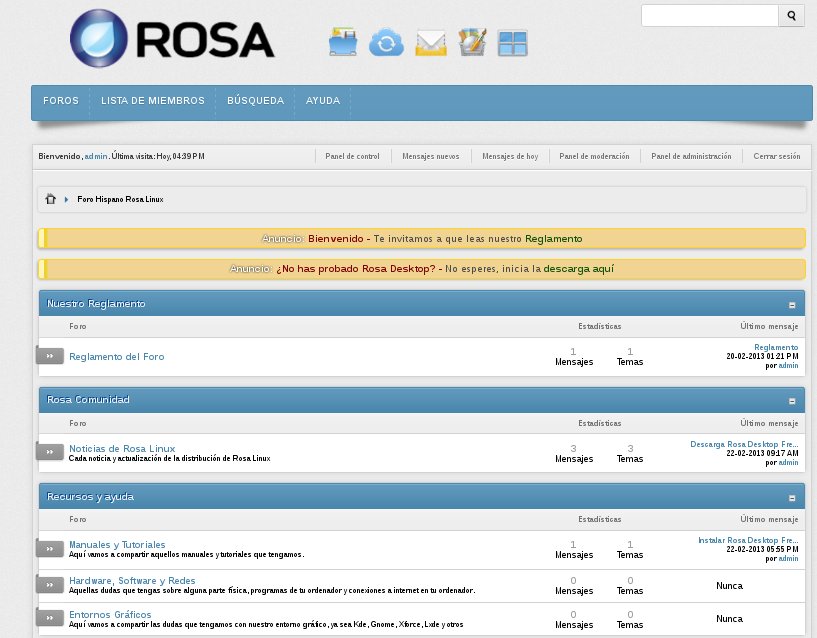Image resolution: width=817 pixels, height=638 pixels.
Task: Open Entornos Gráficos forum
Action: coord(110,615)
